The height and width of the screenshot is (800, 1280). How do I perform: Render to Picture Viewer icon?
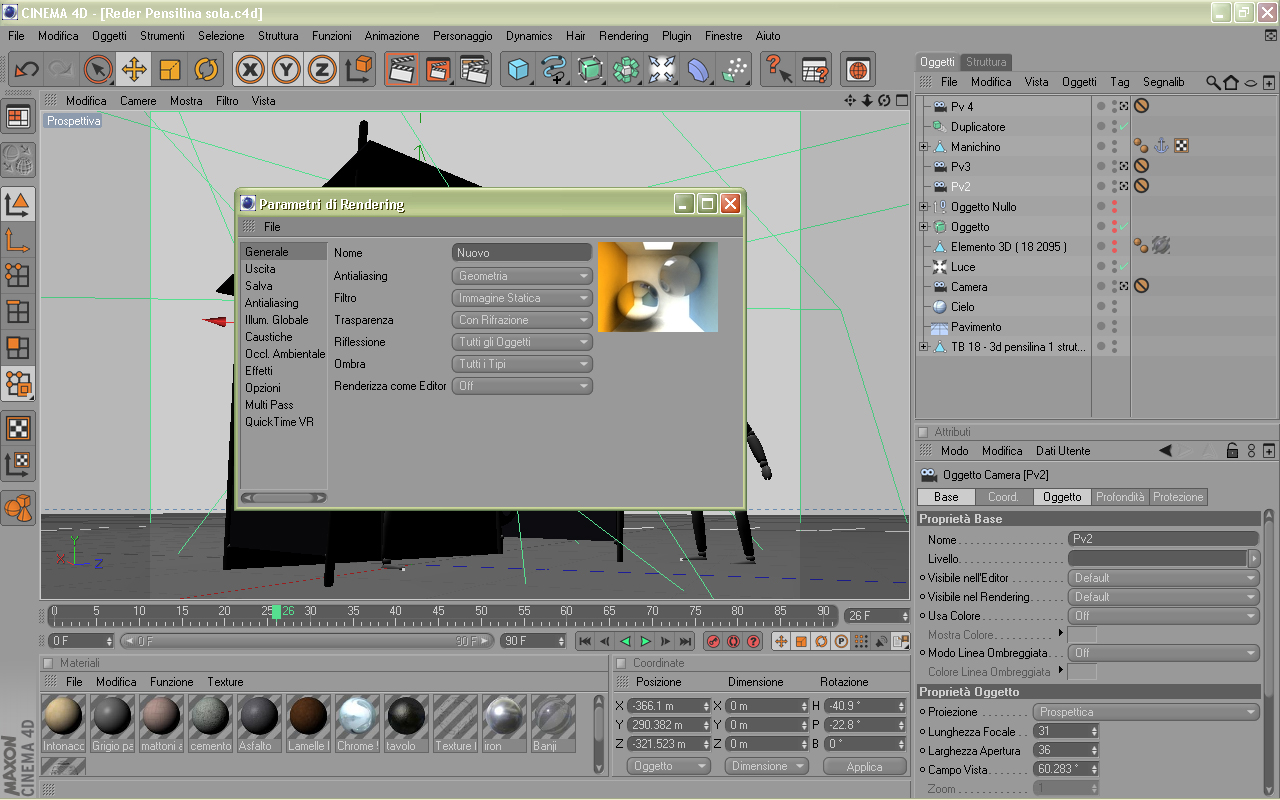[438, 70]
